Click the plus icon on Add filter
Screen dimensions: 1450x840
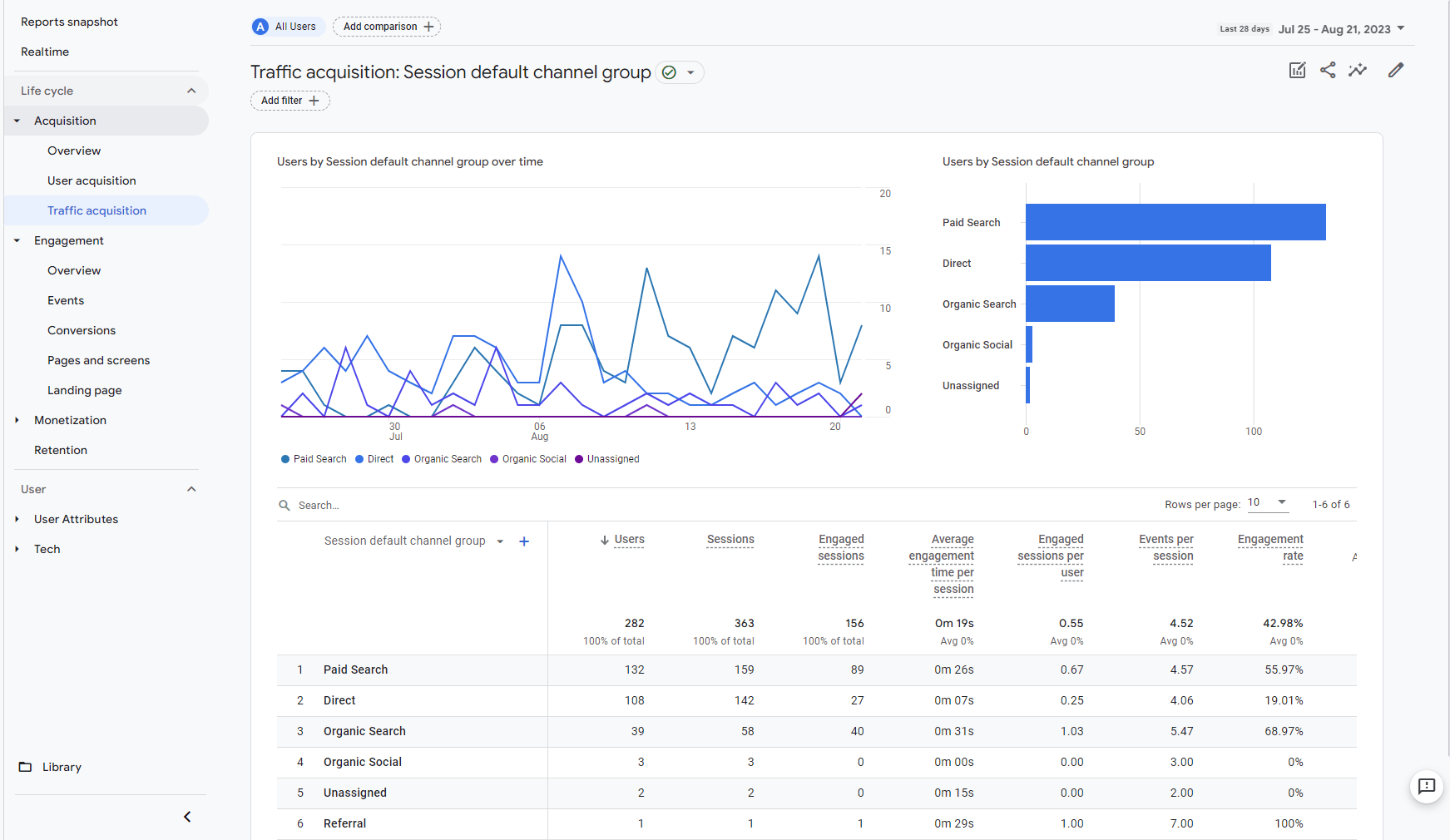[314, 101]
